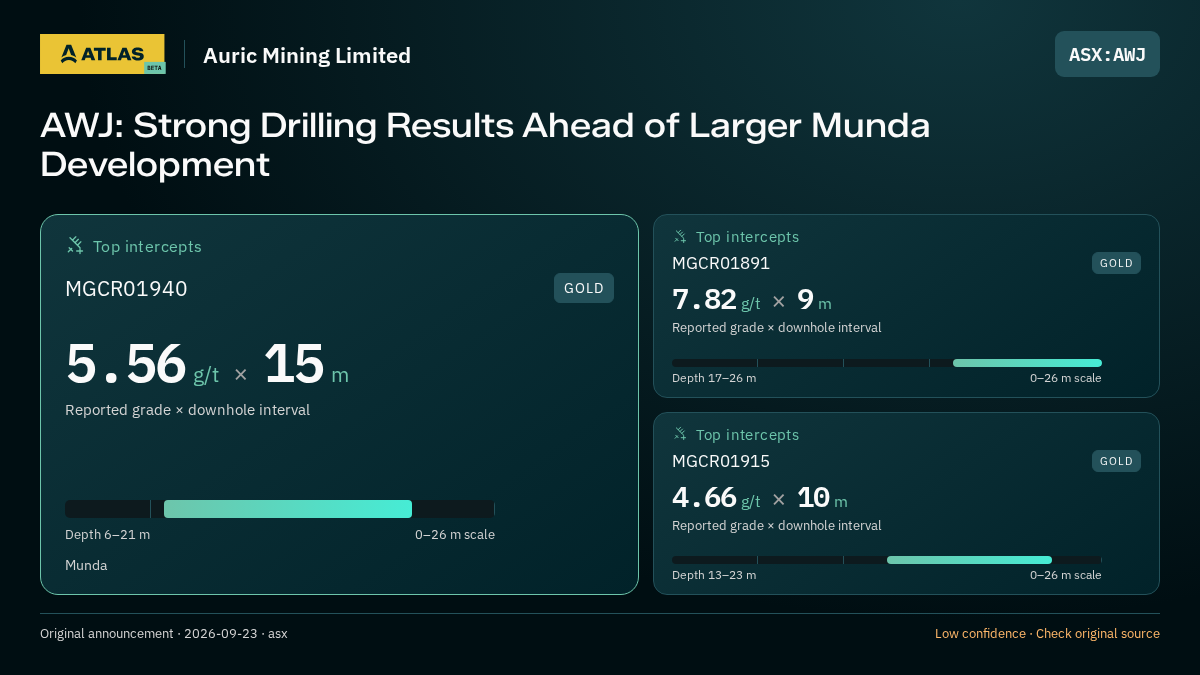Click the depth 13–23 m interval bar

tap(969, 560)
